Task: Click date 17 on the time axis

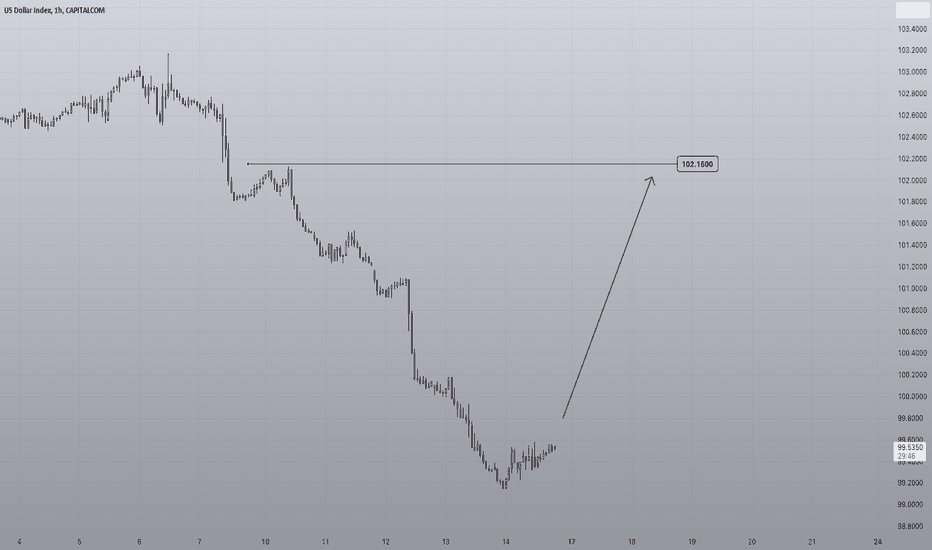Action: [571, 542]
